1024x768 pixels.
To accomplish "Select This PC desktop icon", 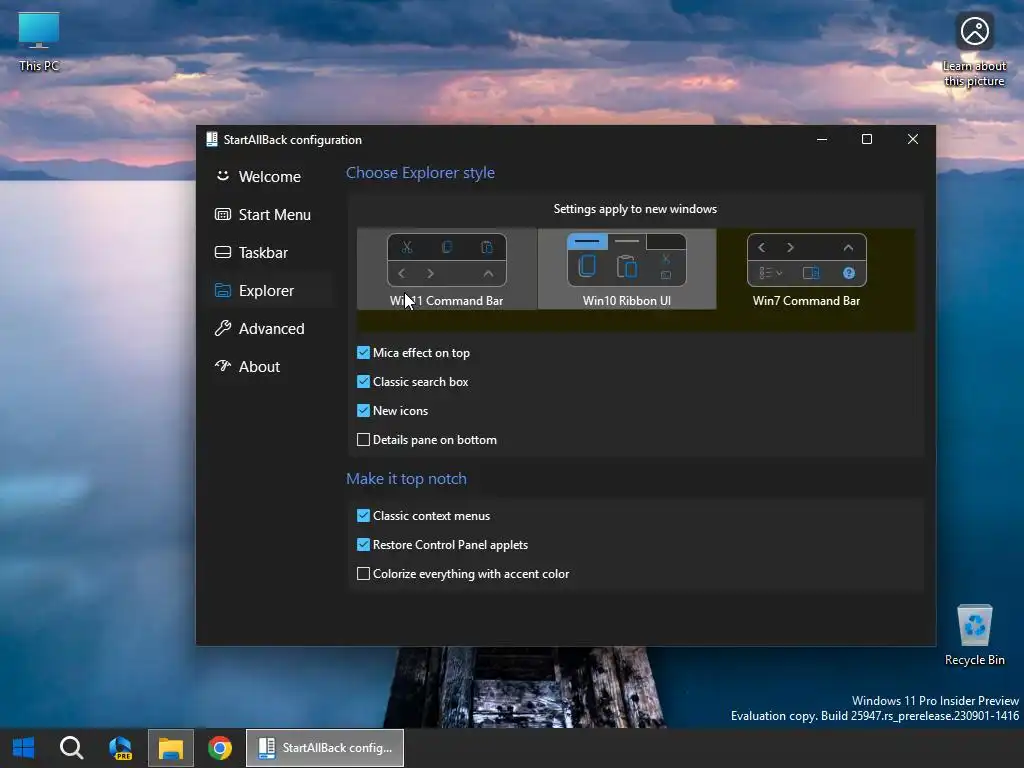I will (x=39, y=42).
